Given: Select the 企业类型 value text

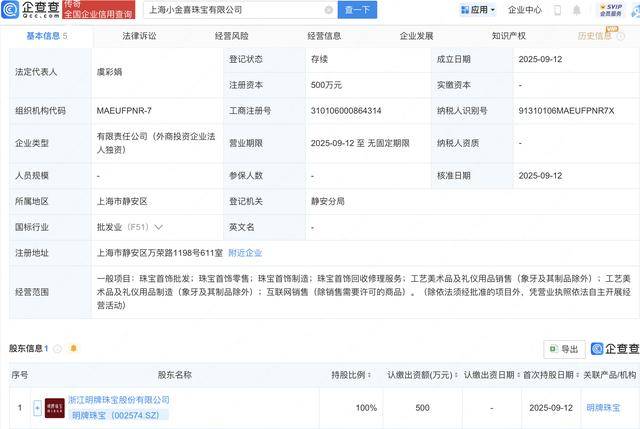Looking at the screenshot, I should click(156, 143).
